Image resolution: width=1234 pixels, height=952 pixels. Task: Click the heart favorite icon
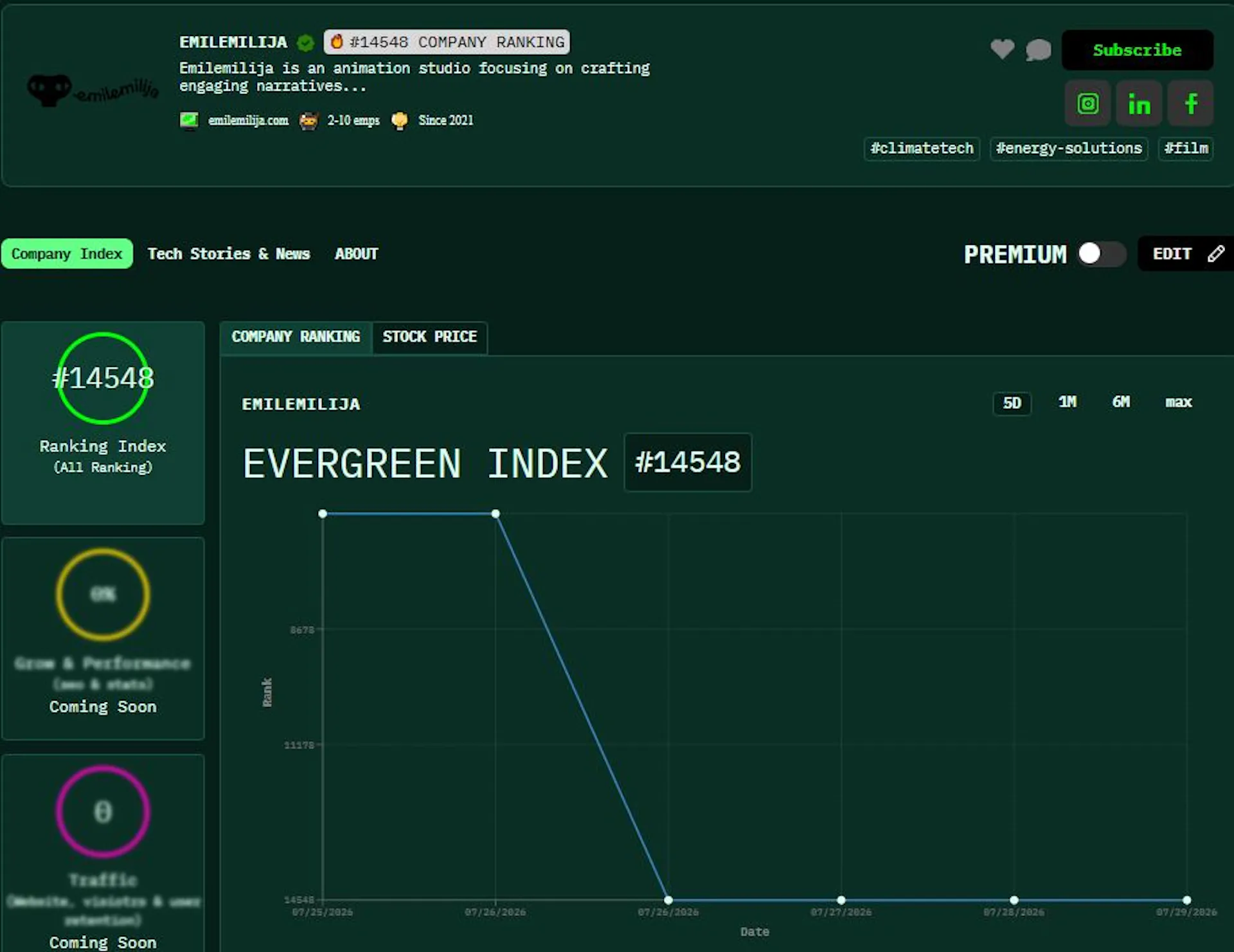point(1002,49)
